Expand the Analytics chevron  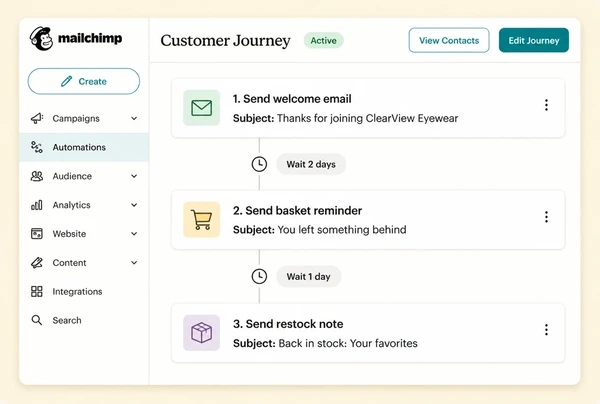pos(134,205)
